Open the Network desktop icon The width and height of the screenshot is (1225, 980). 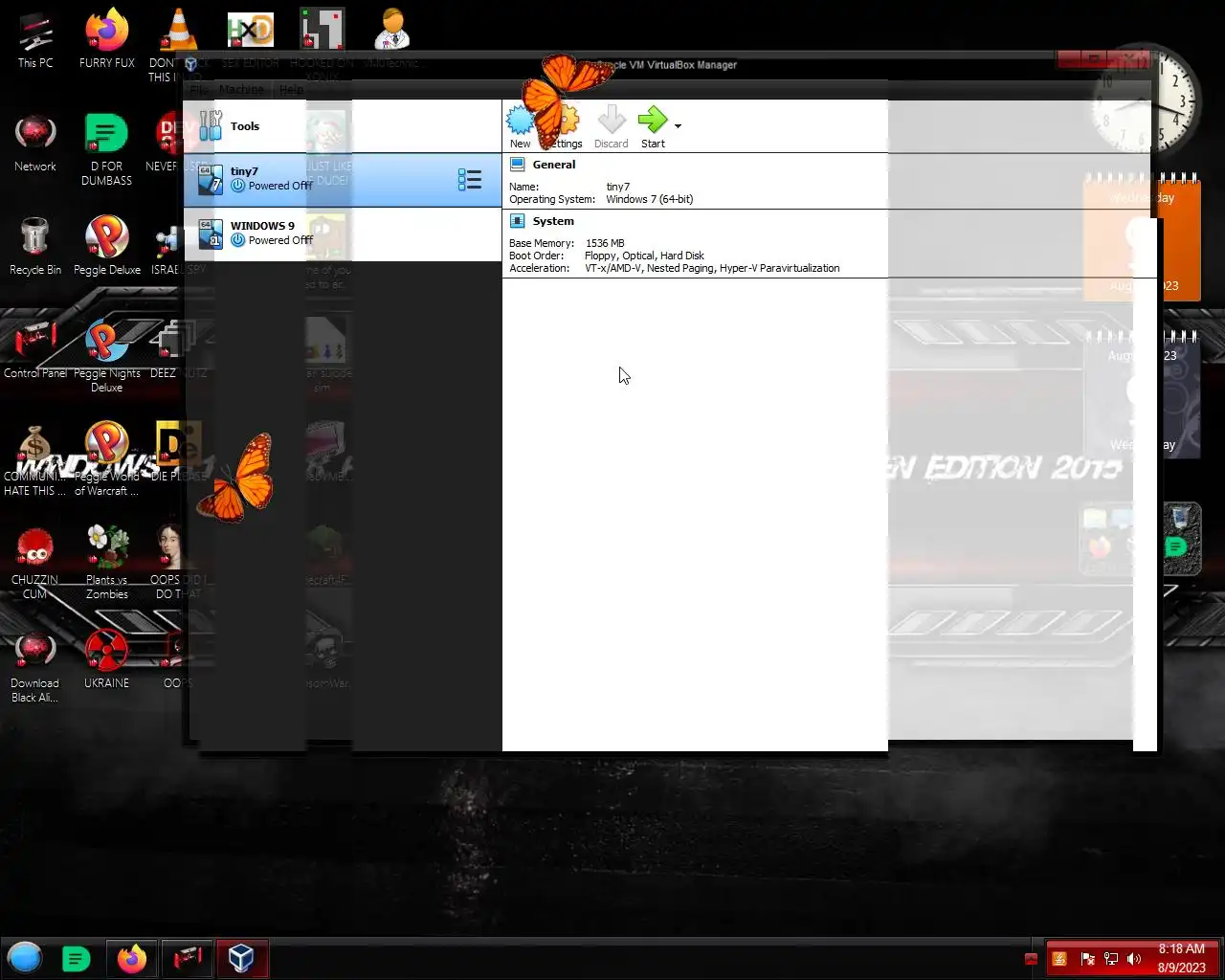pos(35,144)
